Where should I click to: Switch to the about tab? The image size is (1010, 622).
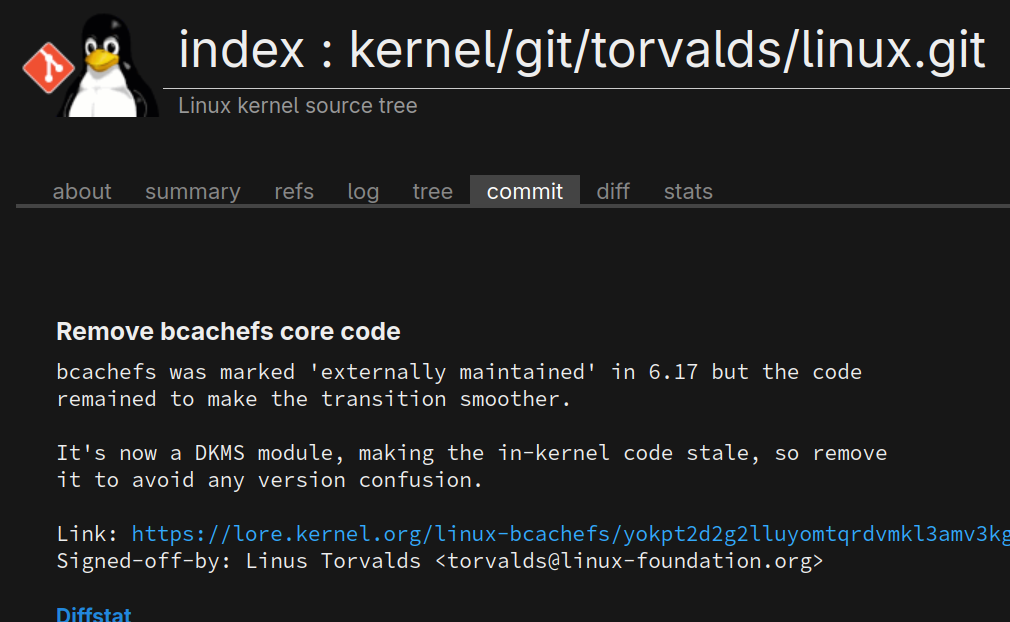pyautogui.click(x=82, y=191)
